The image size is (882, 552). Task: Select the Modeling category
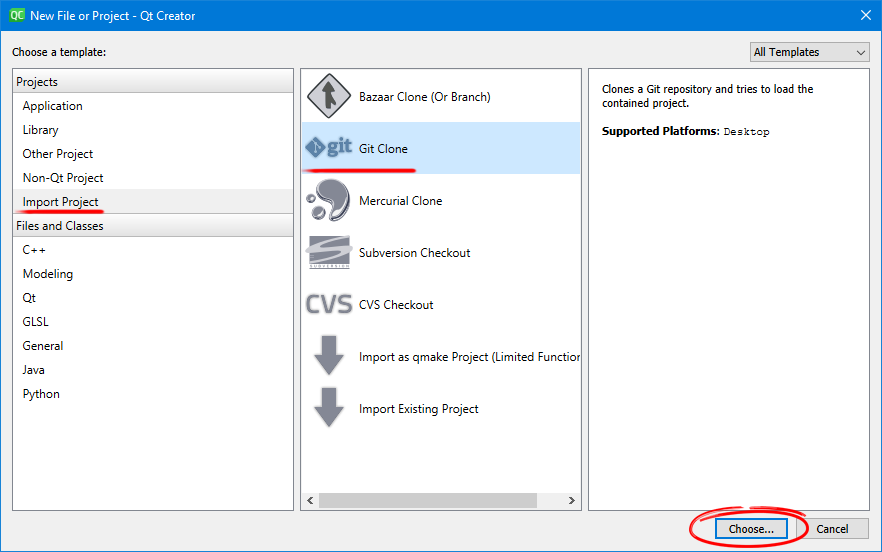click(x=48, y=274)
